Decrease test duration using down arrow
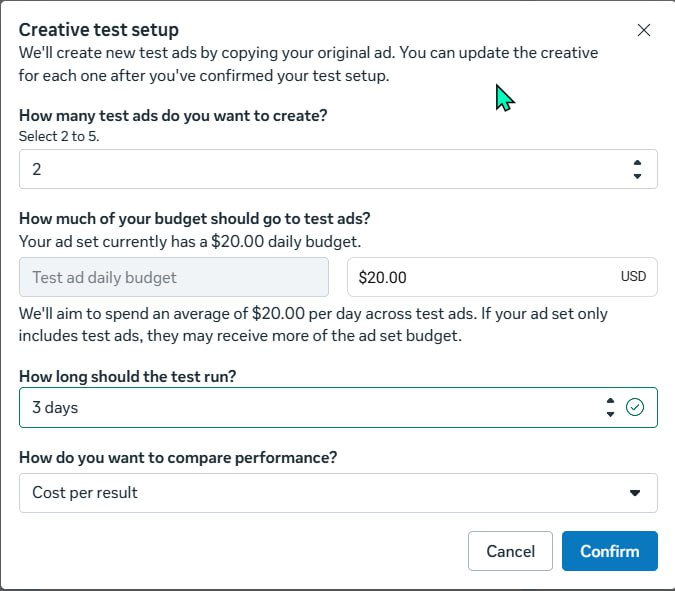 [x=610, y=414]
